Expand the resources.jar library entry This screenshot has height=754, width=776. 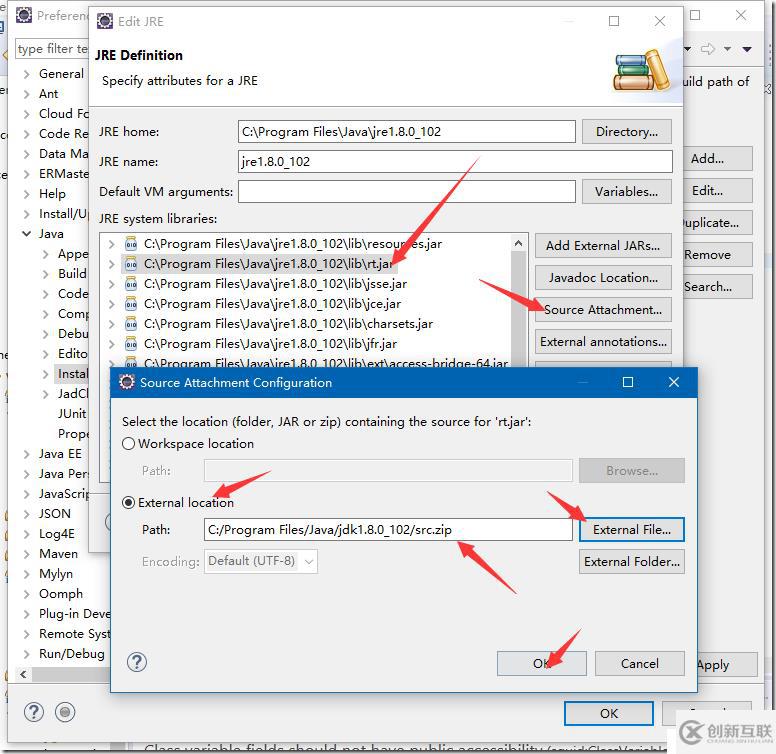112,244
